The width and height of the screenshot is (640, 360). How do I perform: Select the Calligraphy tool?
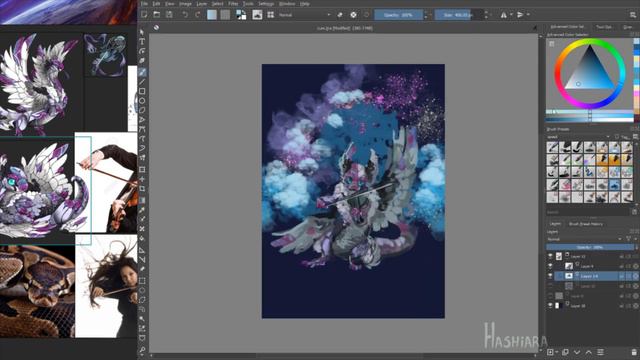click(142, 61)
